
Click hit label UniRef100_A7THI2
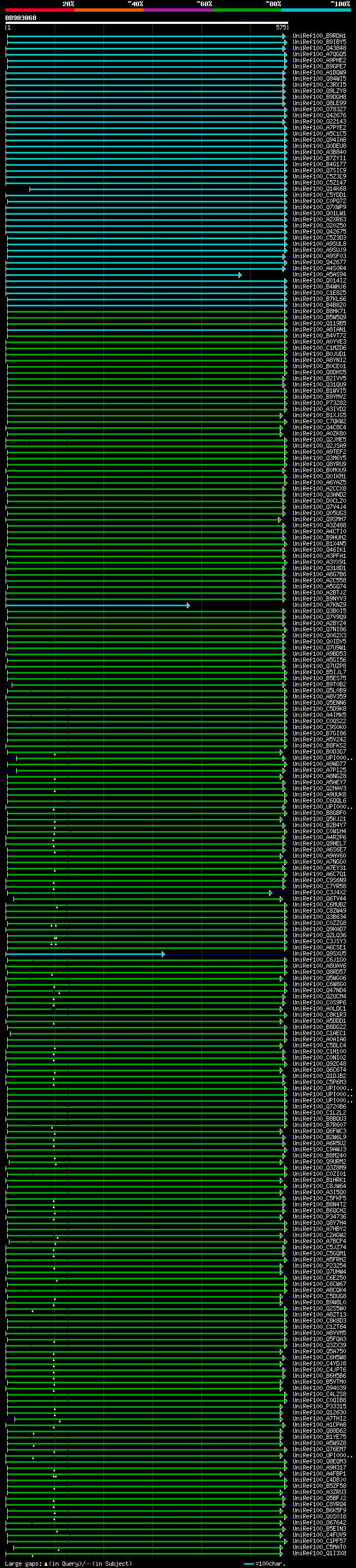[319, 1419]
